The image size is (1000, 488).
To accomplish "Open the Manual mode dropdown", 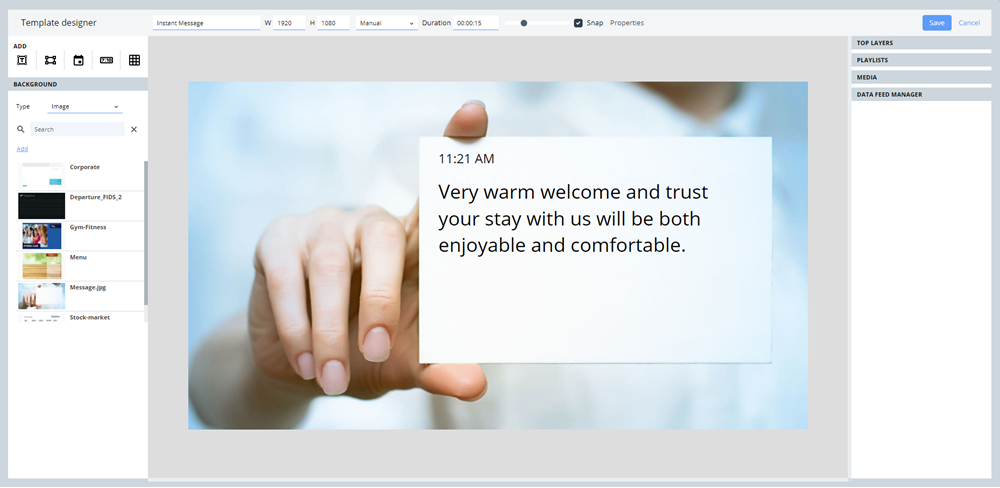I will (386, 22).
